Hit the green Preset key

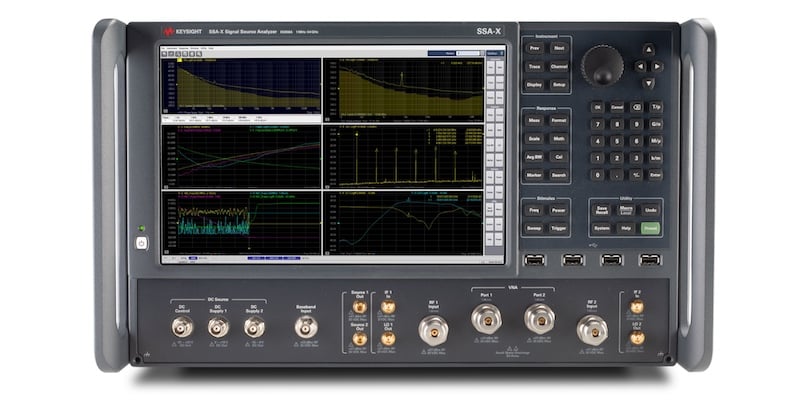(x=651, y=228)
